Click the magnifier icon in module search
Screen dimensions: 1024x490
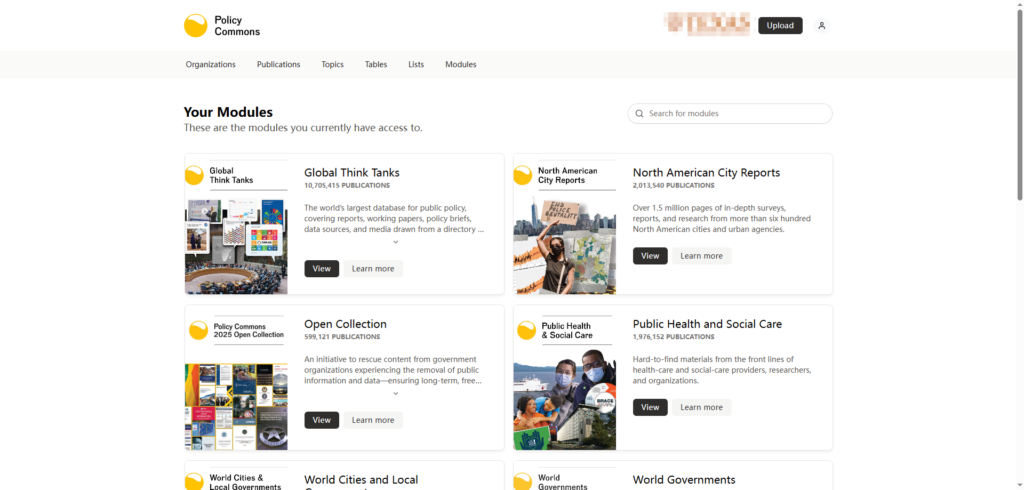(638, 114)
